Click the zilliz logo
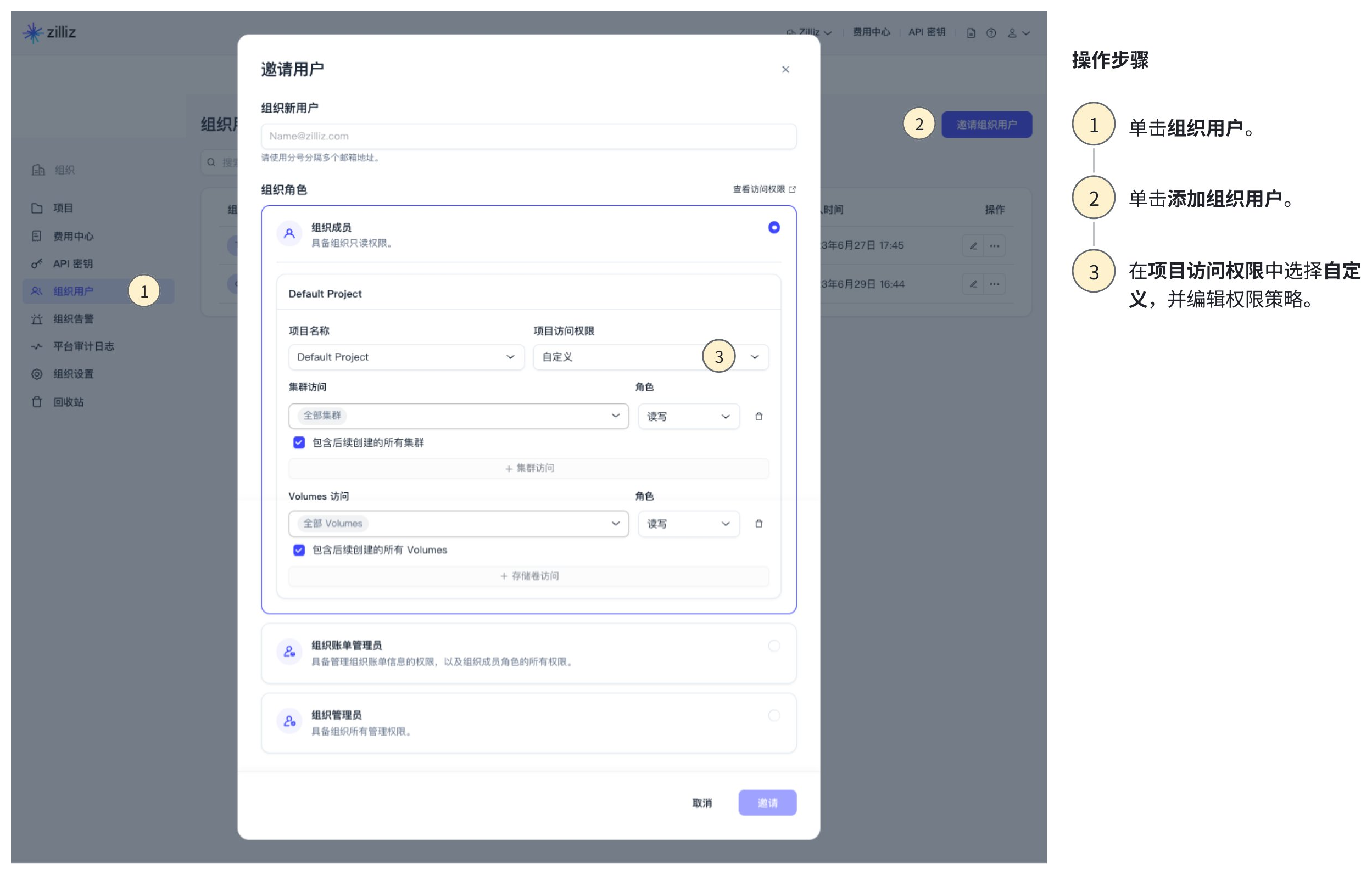Image resolution: width=1372 pixels, height=875 pixels. click(x=49, y=32)
